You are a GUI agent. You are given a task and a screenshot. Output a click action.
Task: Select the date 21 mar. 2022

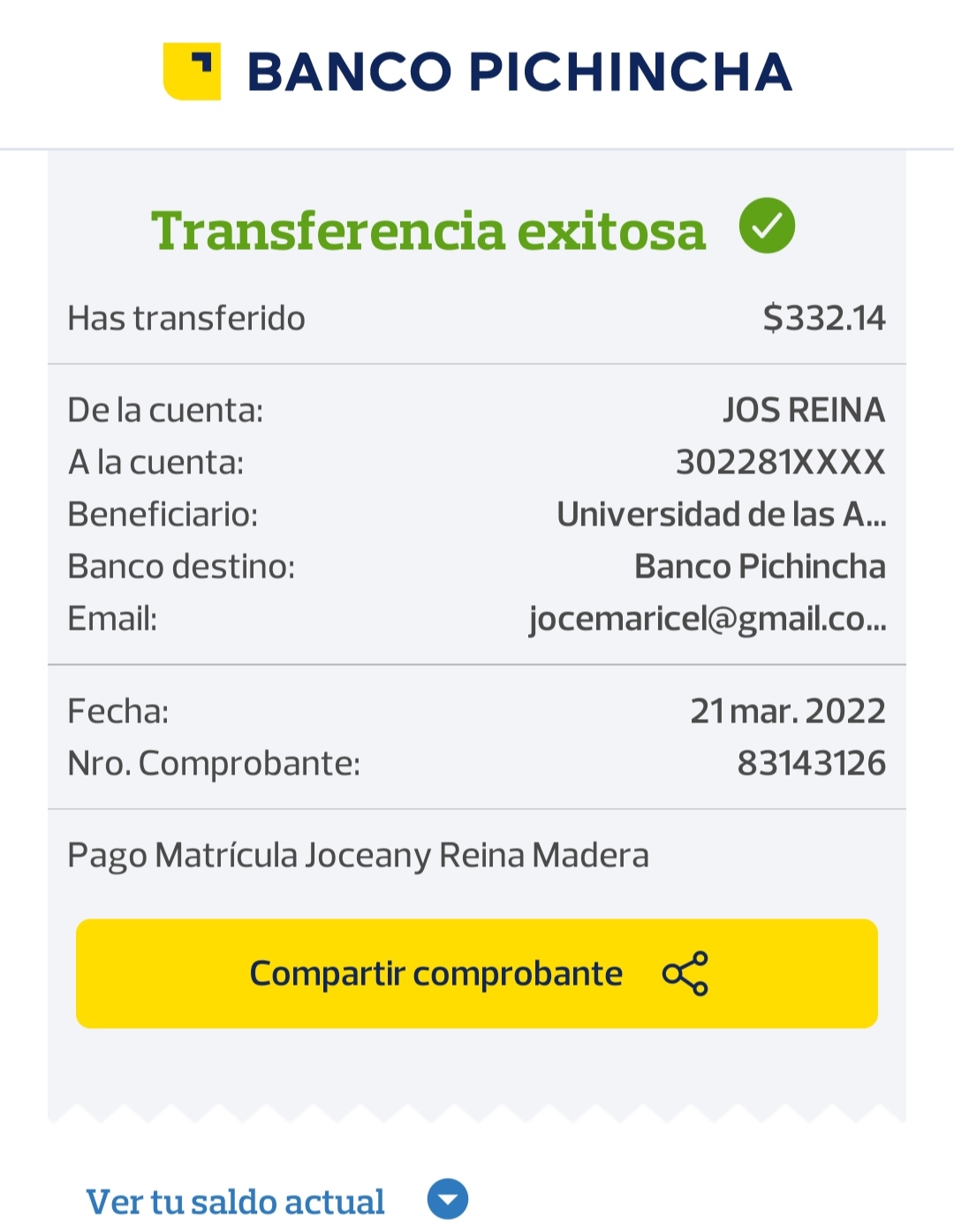coord(787,711)
